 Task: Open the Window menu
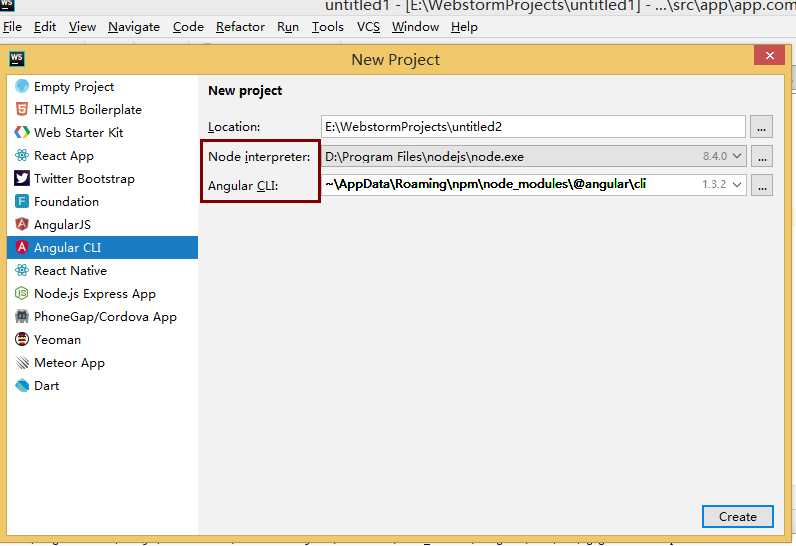[415, 27]
